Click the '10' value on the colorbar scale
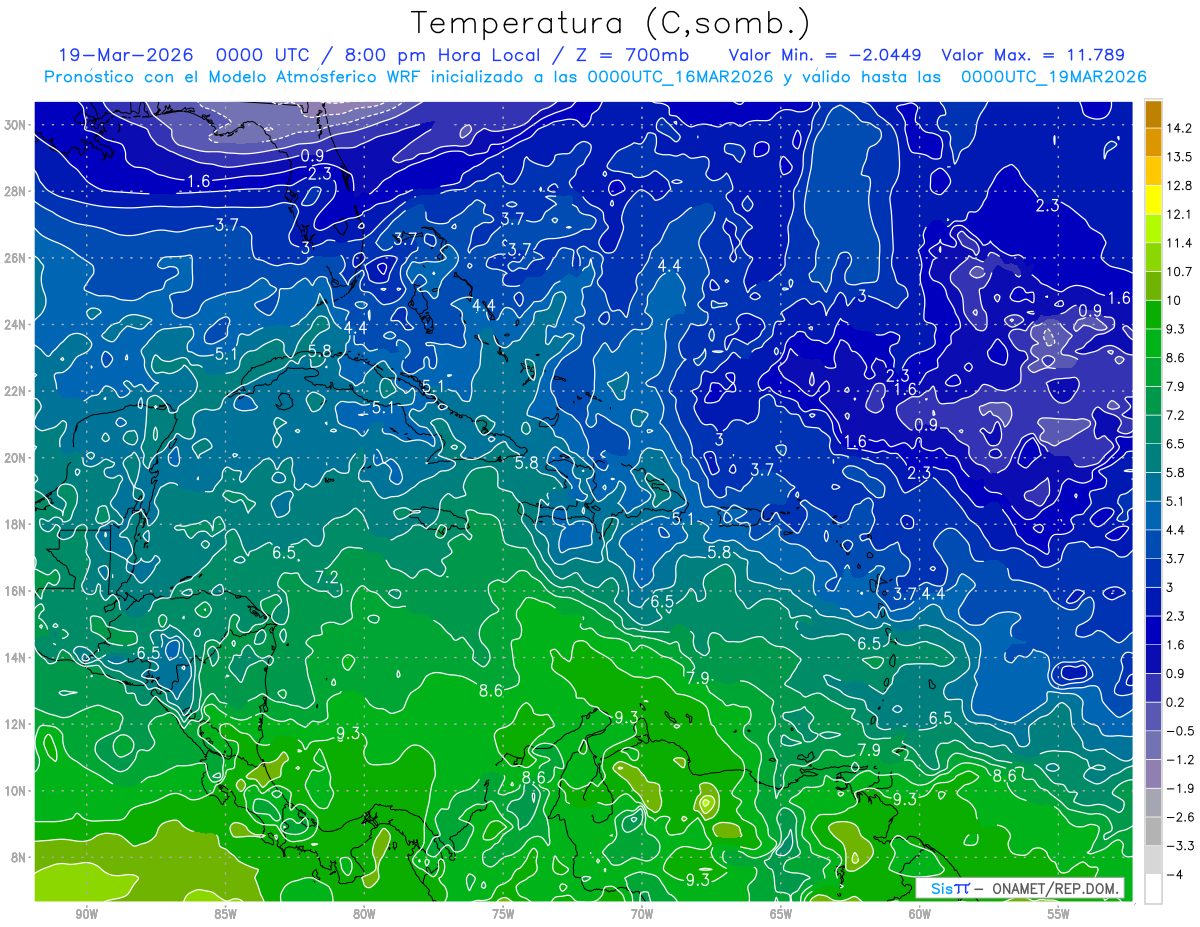Viewport: 1200px width, 927px height. tap(1174, 301)
